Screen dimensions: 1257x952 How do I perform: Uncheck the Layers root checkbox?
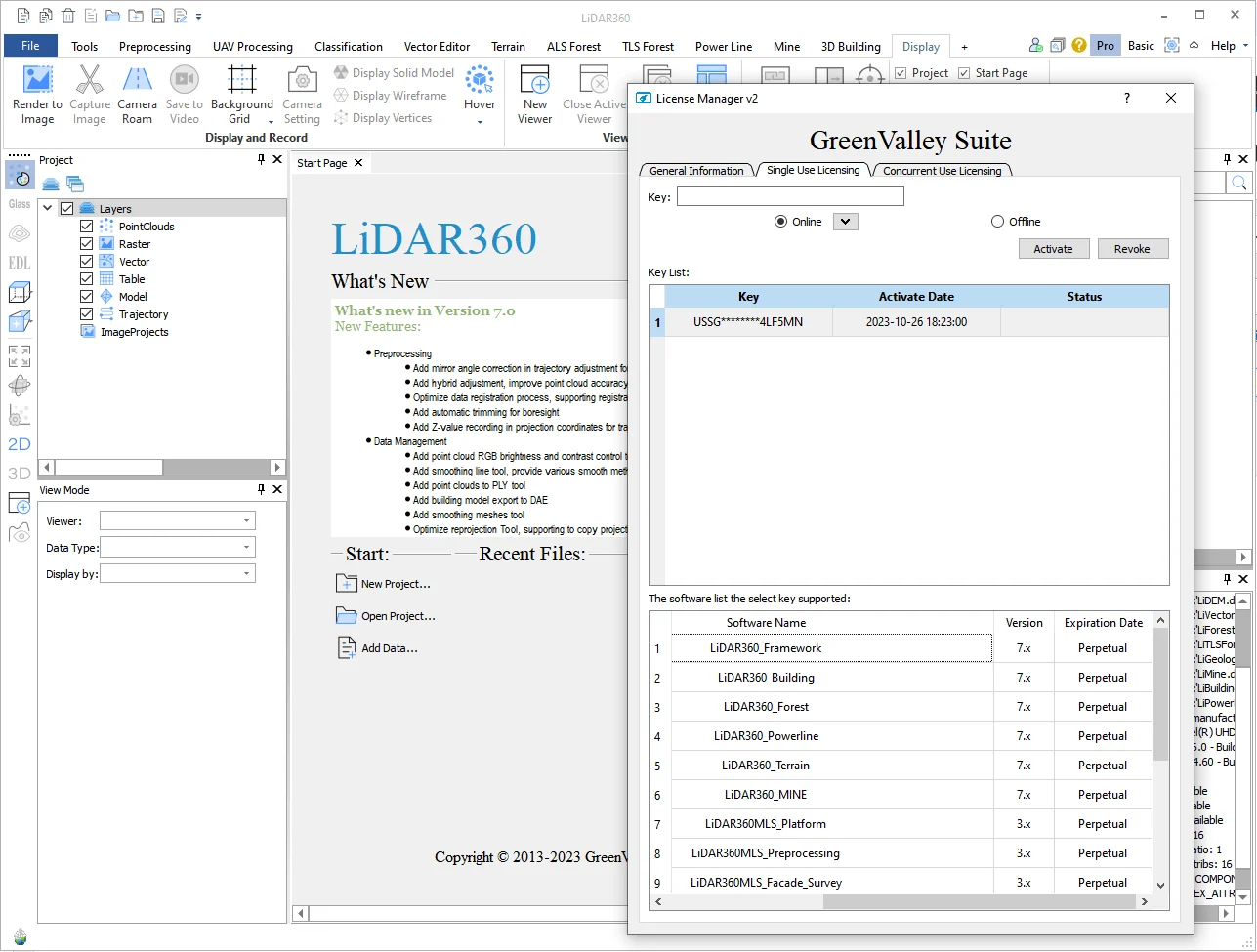pos(66,209)
